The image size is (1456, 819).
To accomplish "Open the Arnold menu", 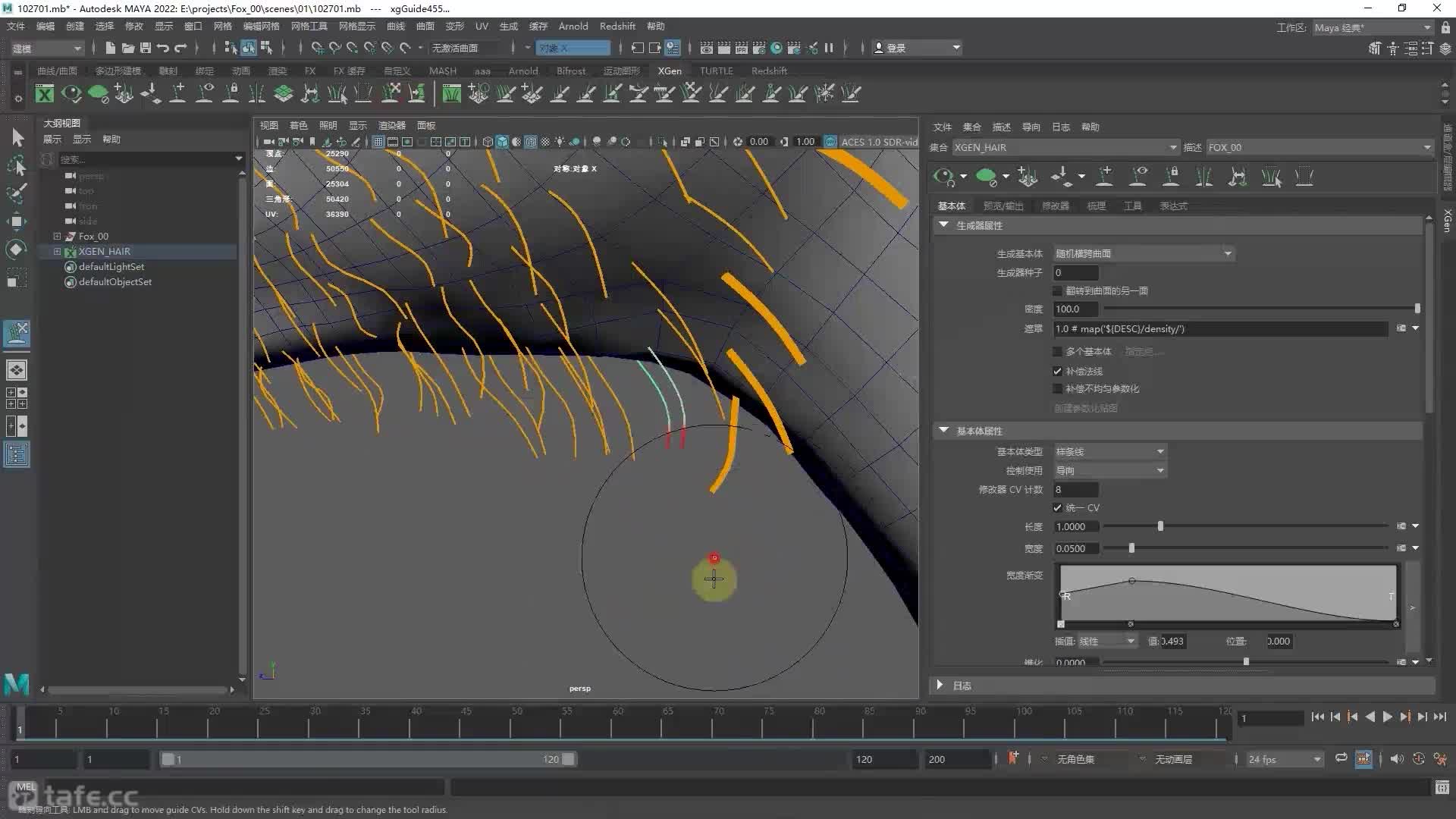I will point(573,27).
